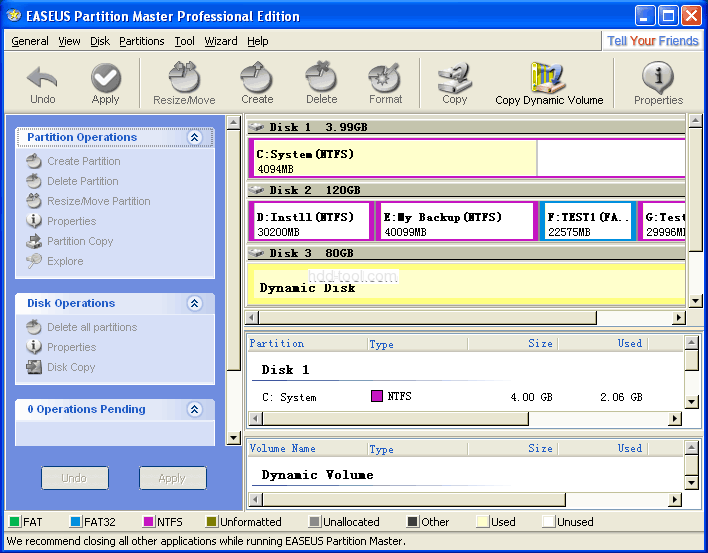Click the Unallocated legend color swatch
This screenshot has height=553, width=708.
point(314,522)
